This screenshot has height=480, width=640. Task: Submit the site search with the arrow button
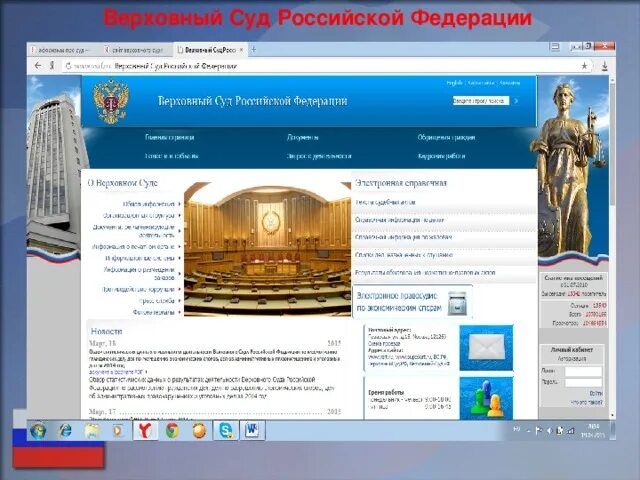(516, 101)
